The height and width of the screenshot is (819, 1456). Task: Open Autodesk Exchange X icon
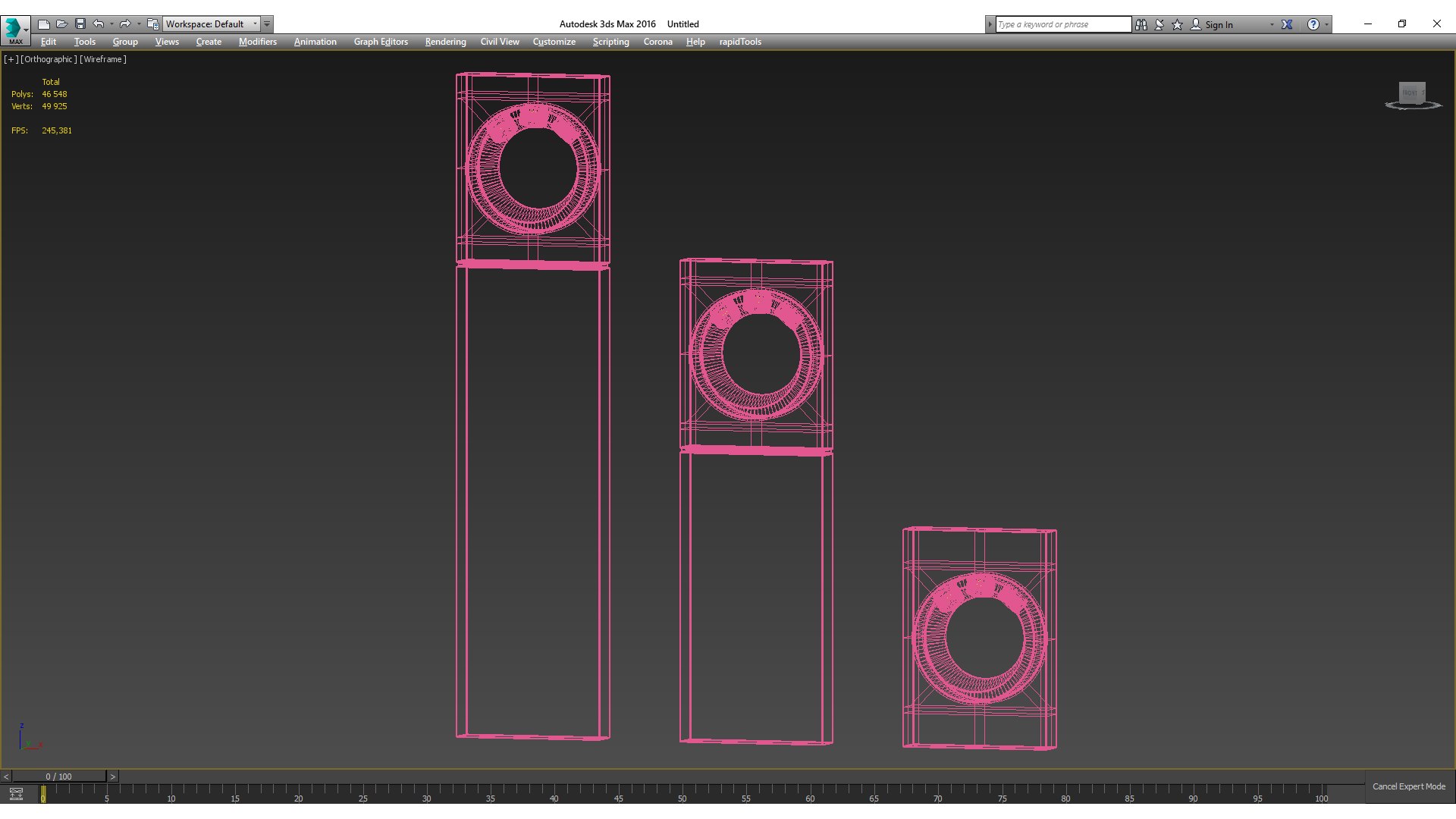pyautogui.click(x=1287, y=24)
